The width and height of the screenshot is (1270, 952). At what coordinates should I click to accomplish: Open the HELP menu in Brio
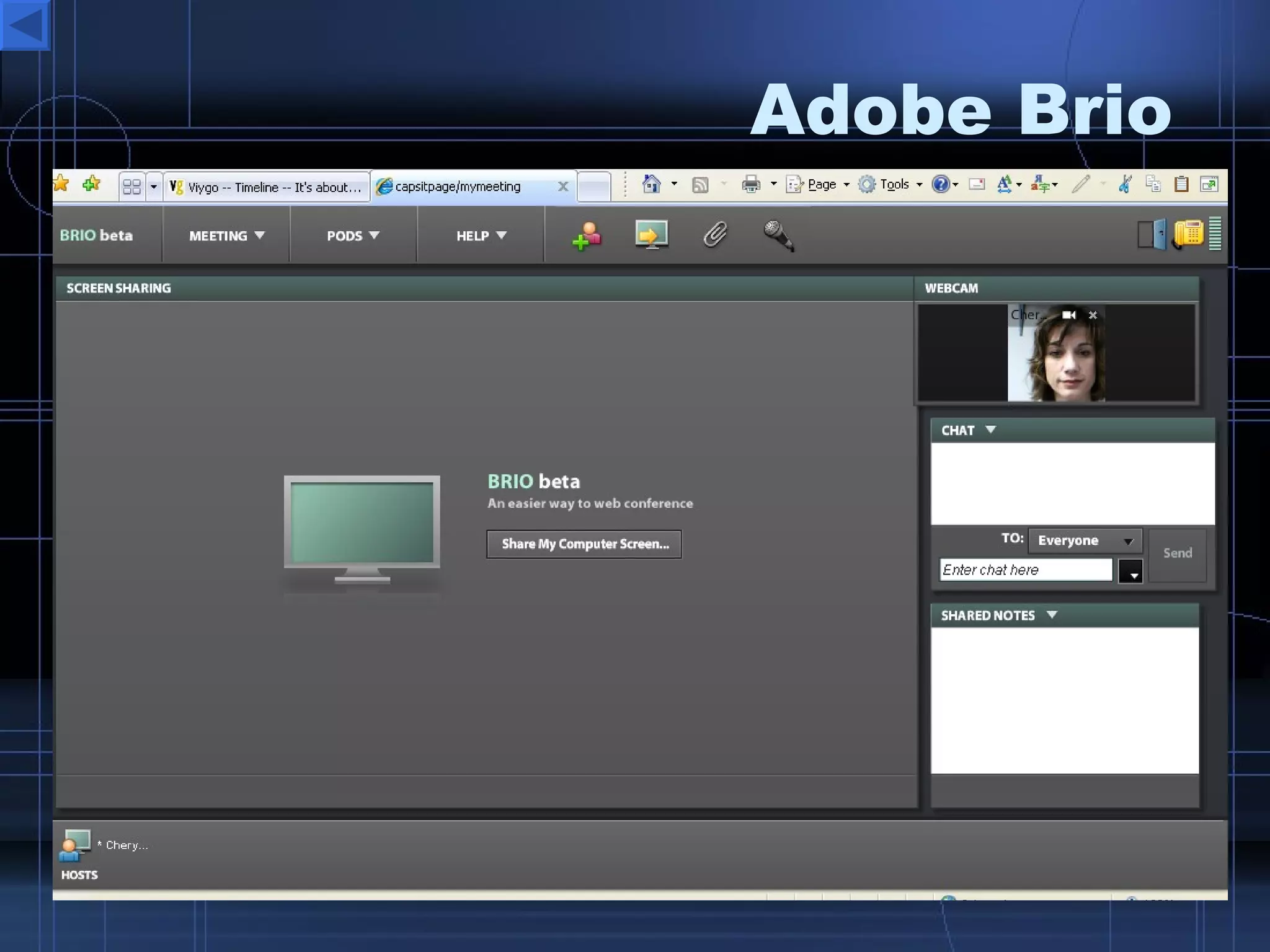[x=481, y=236]
